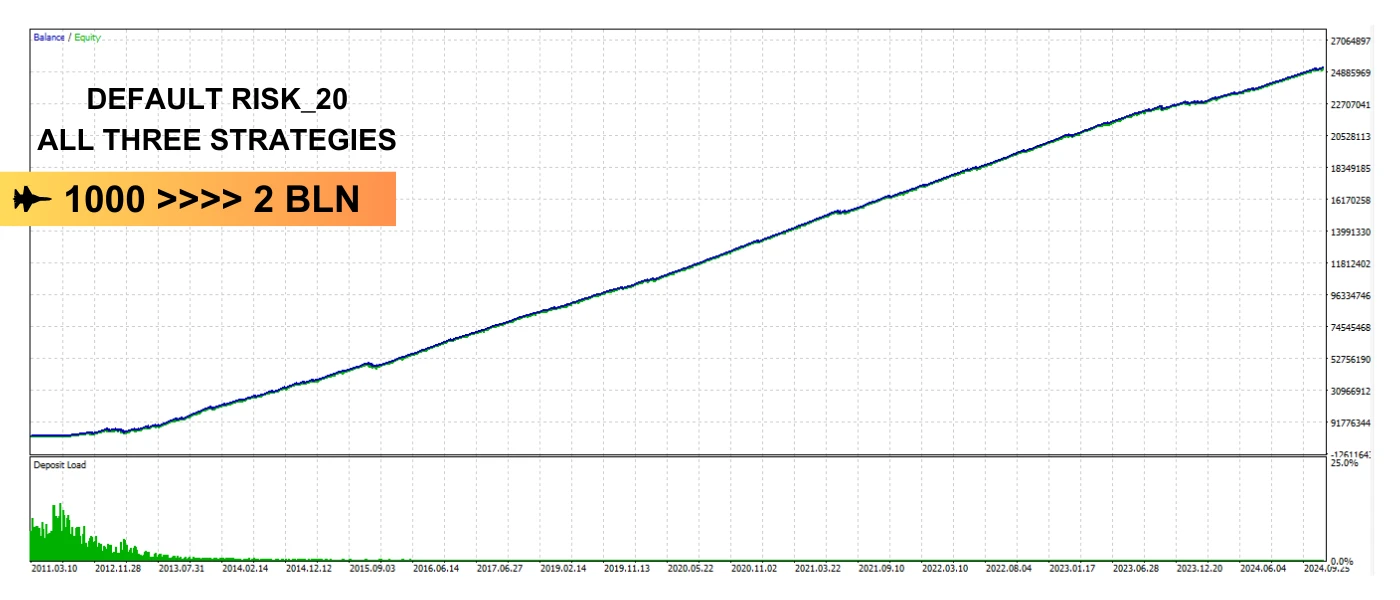1400x600 pixels.
Task: Click the Equity legend label
Action: coord(87,38)
